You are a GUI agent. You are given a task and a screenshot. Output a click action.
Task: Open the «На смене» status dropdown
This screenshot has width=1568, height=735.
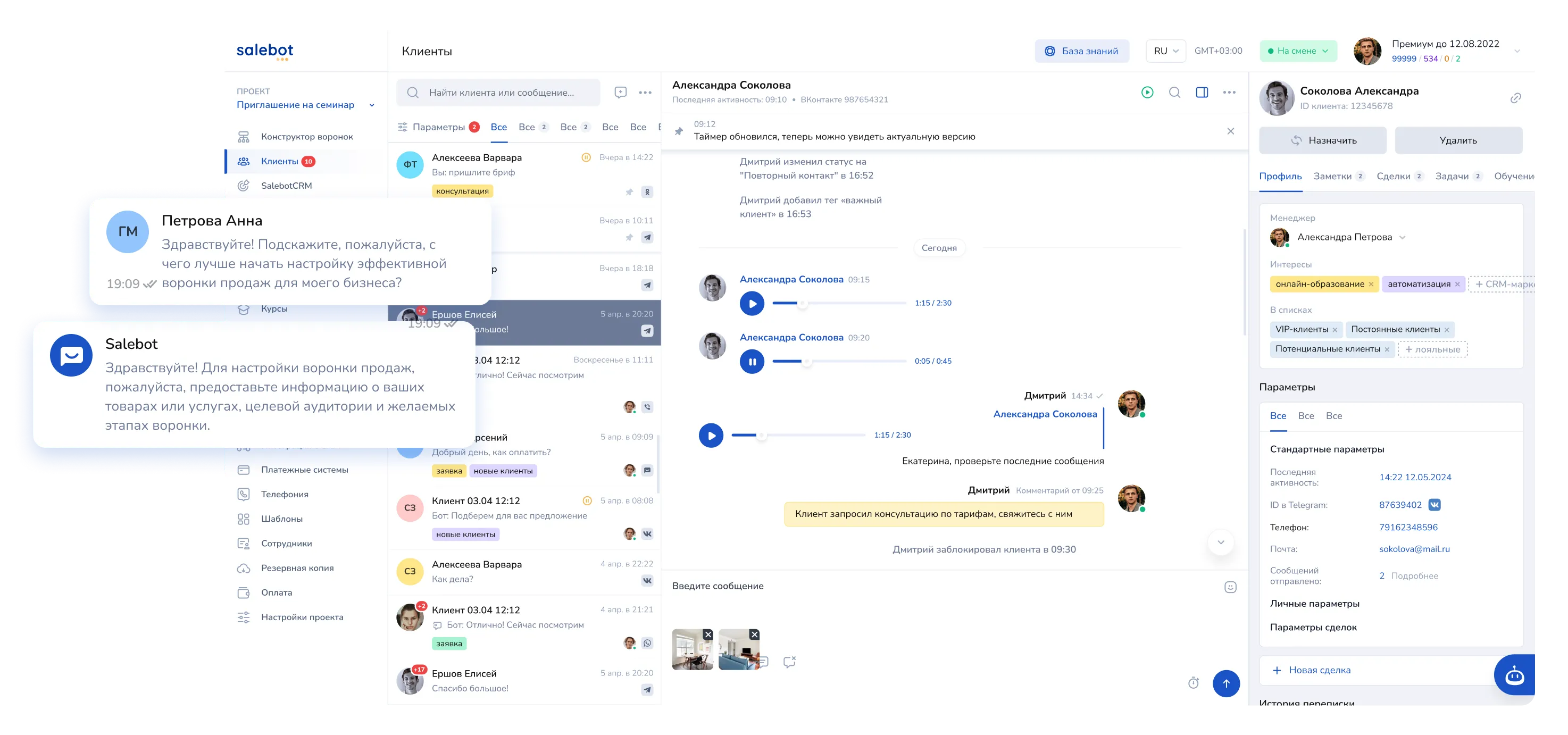tap(1298, 51)
